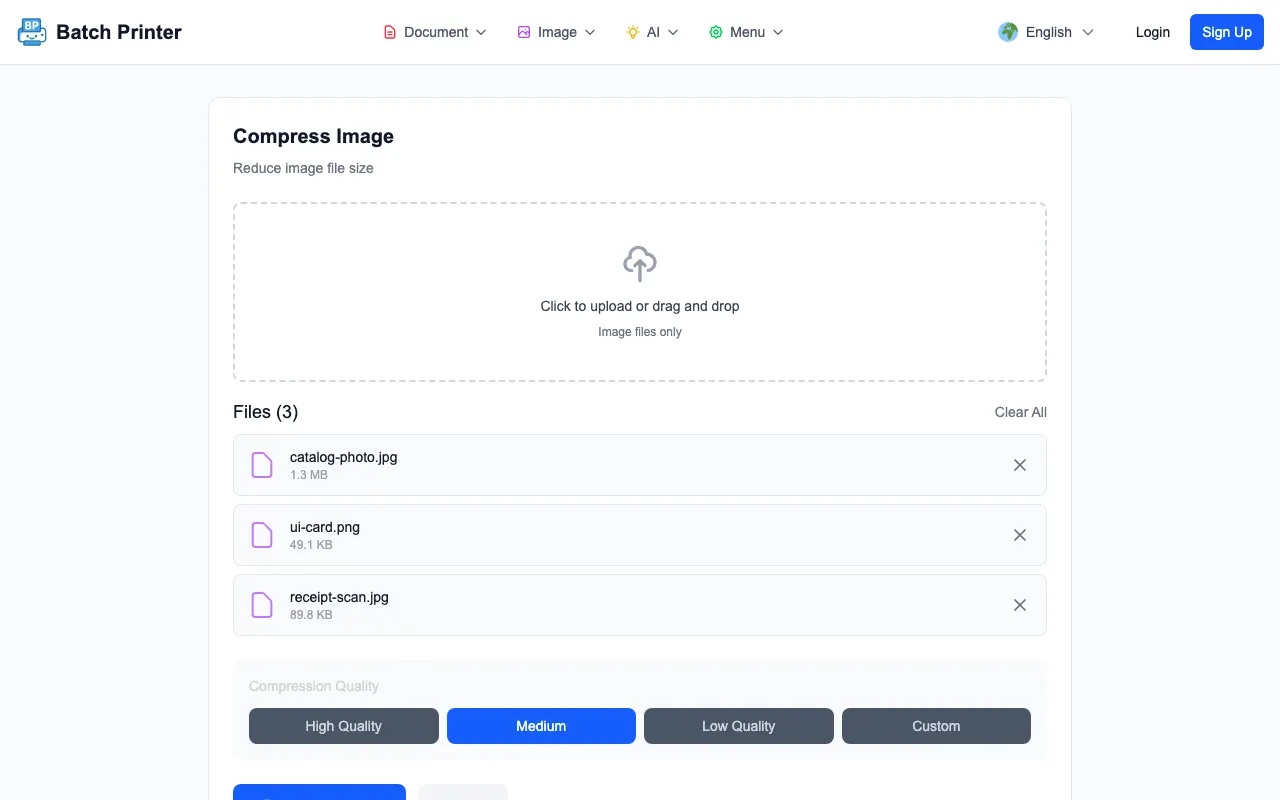Image resolution: width=1280 pixels, height=800 pixels.
Task: Click the 89.8 KB file size
Action: click(x=311, y=615)
